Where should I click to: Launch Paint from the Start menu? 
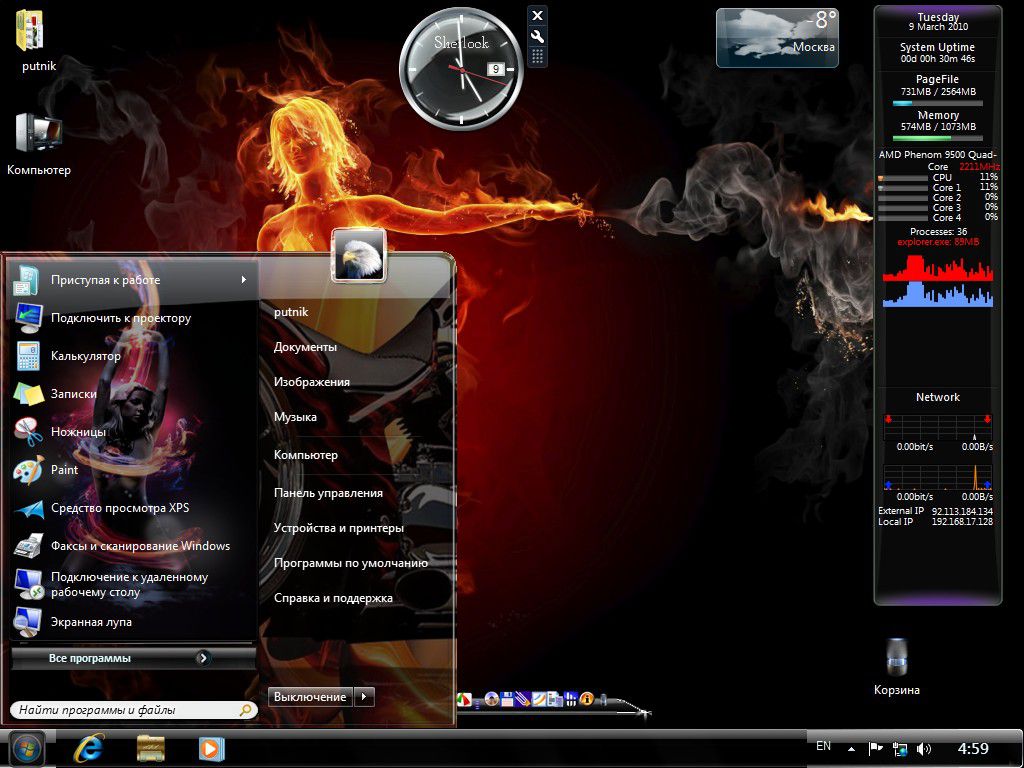tap(27, 470)
